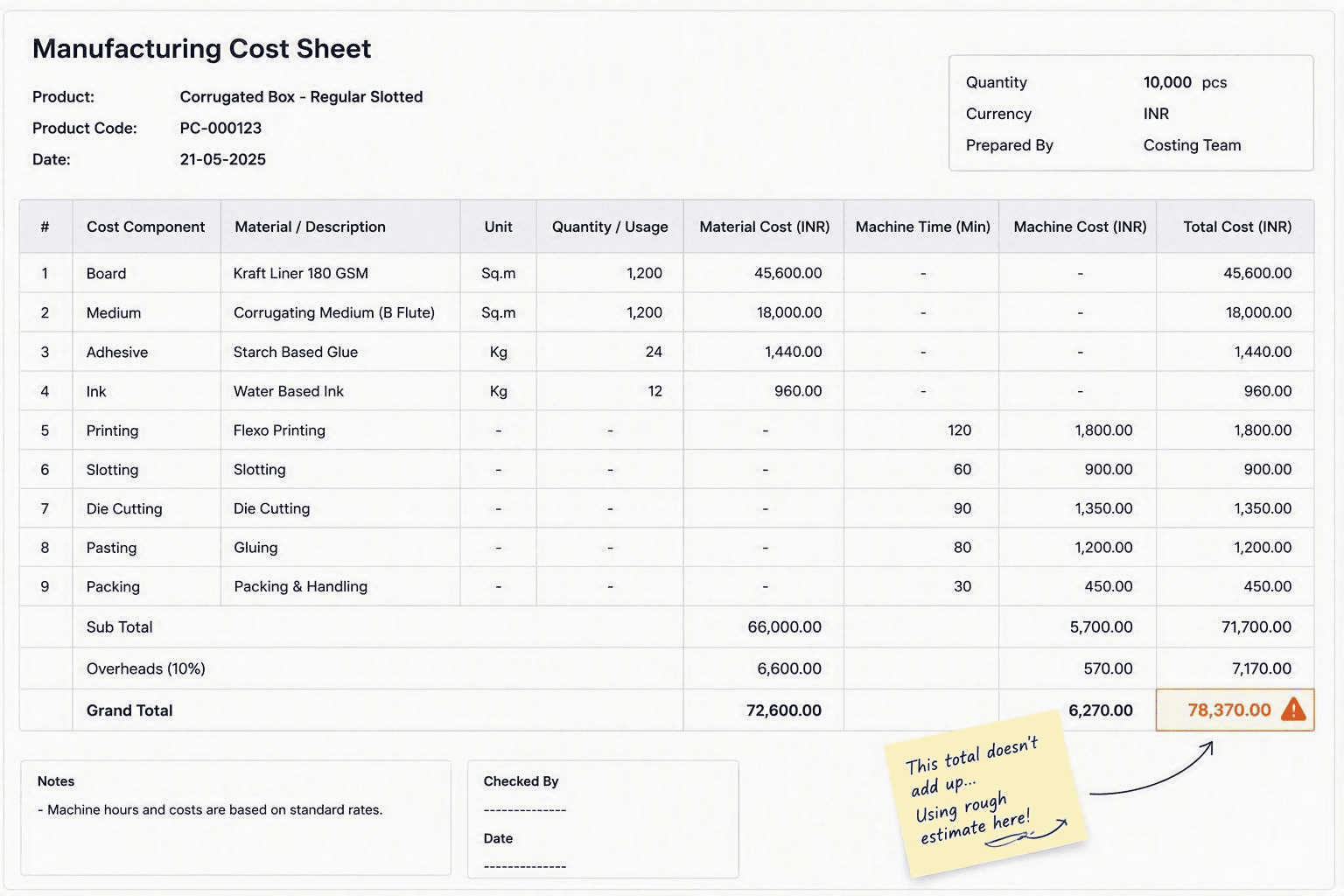
Task: Click Die Cutting's machine time 90
Action: click(962, 508)
